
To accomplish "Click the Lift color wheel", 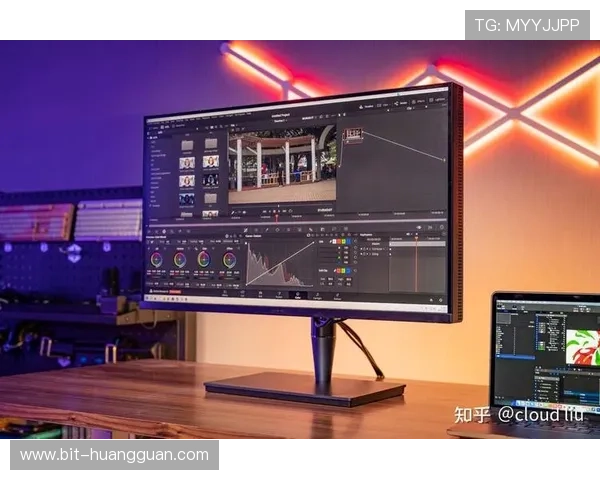I will [x=157, y=260].
